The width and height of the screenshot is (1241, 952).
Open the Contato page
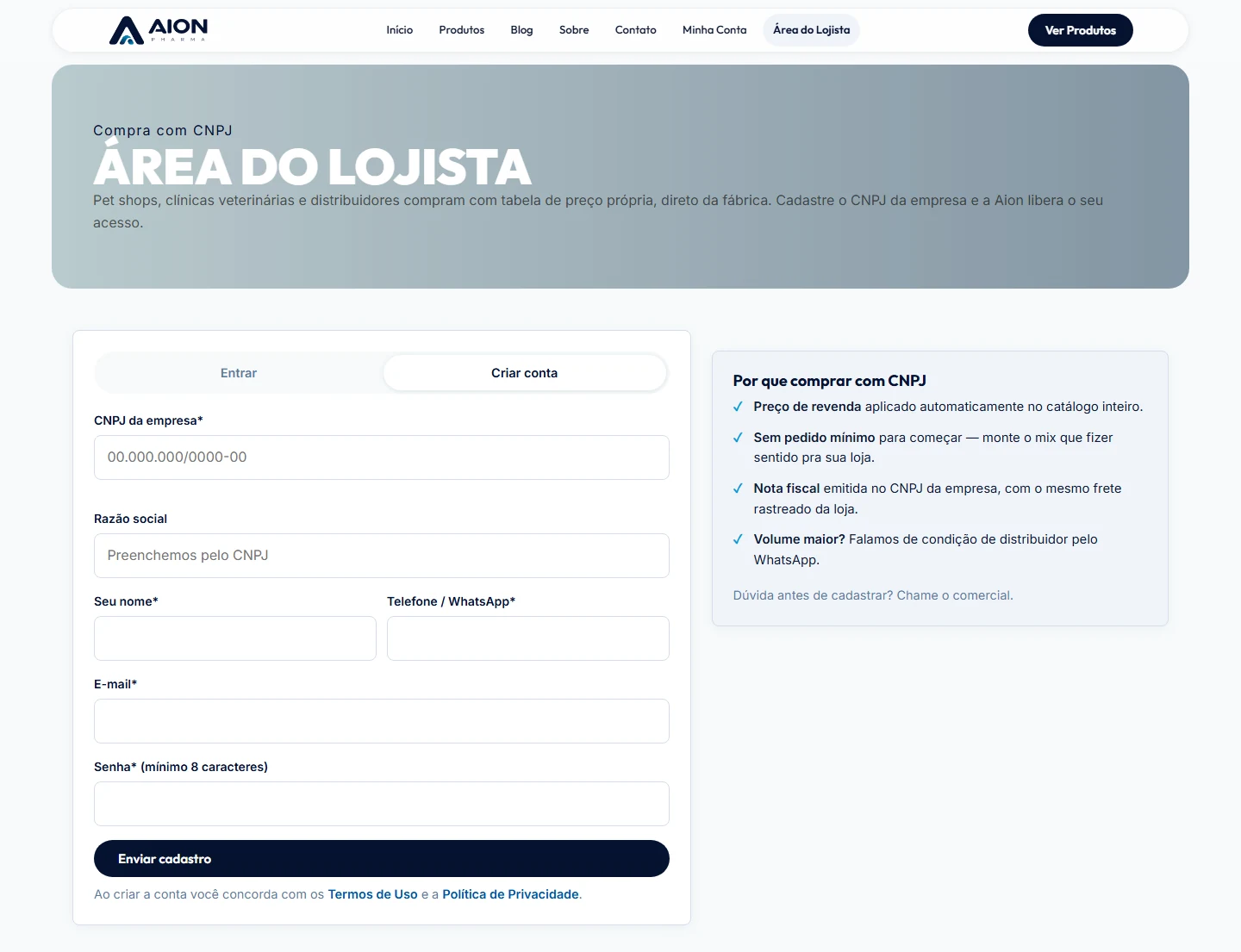(636, 30)
